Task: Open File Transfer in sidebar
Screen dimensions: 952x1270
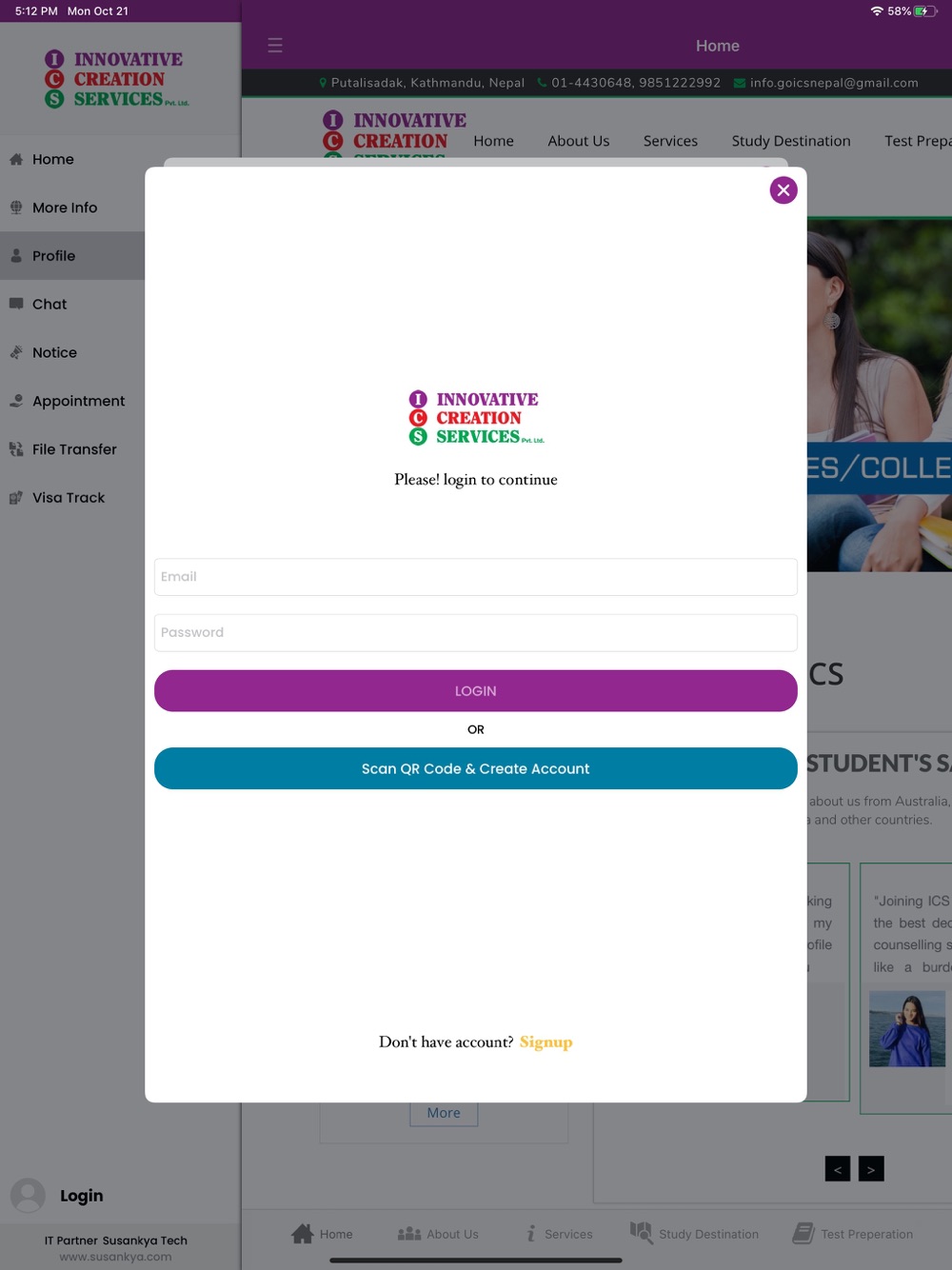Action: pos(72,449)
